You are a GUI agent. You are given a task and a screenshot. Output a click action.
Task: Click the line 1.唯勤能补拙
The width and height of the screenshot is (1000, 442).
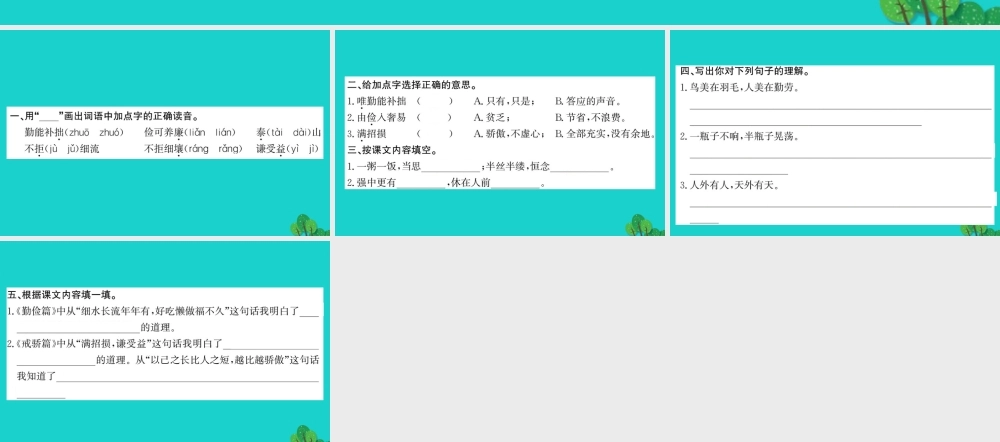[x=376, y=101]
